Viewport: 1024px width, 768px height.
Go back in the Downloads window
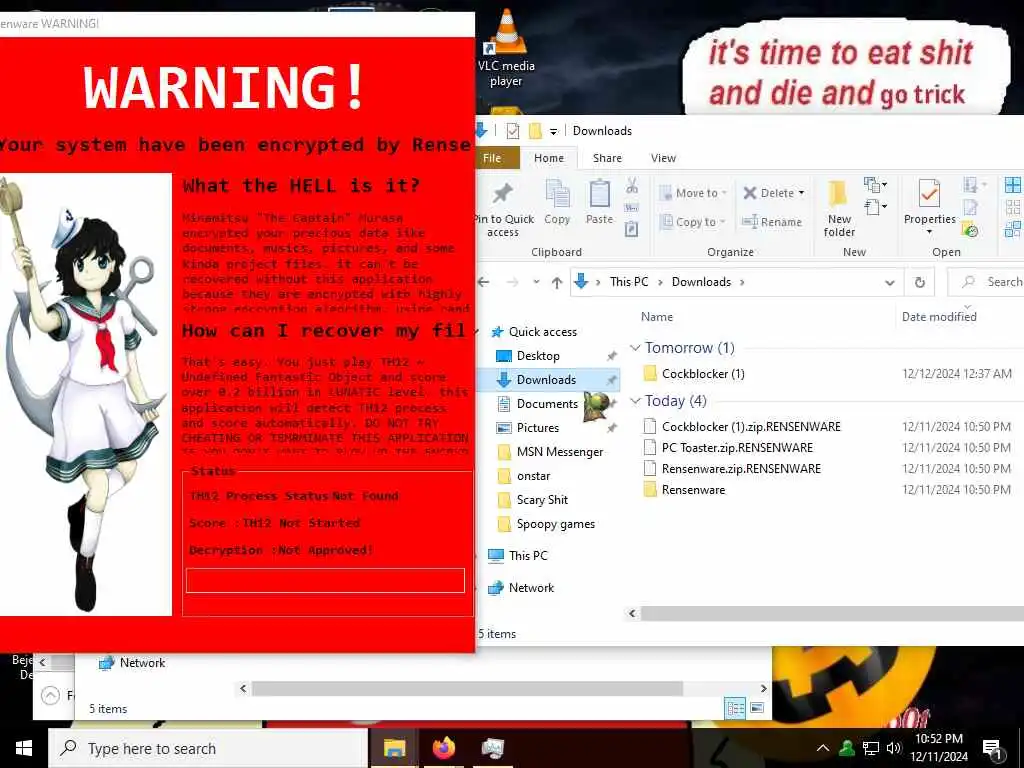tap(484, 282)
